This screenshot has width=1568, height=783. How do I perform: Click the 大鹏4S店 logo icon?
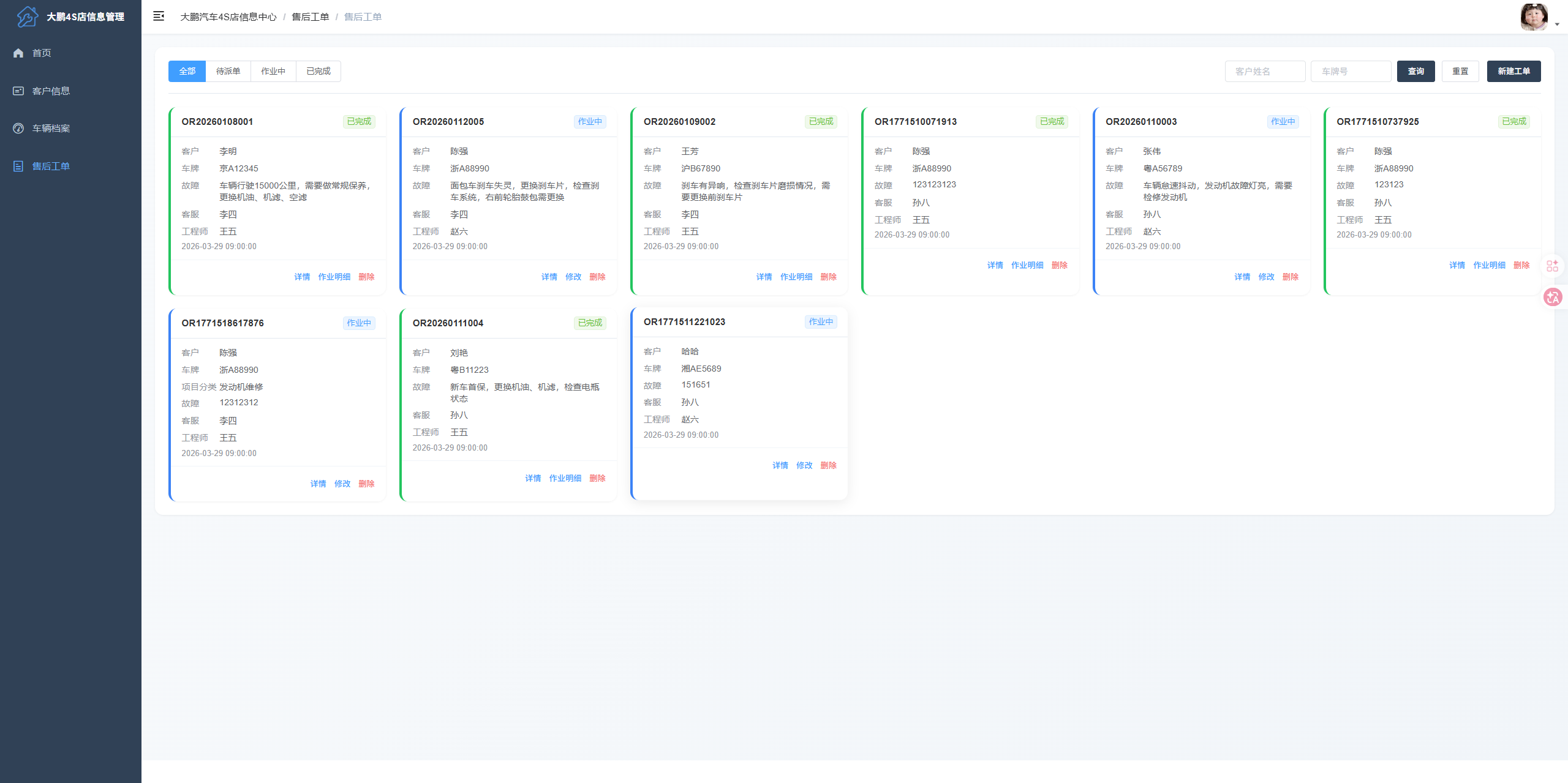[x=27, y=17]
